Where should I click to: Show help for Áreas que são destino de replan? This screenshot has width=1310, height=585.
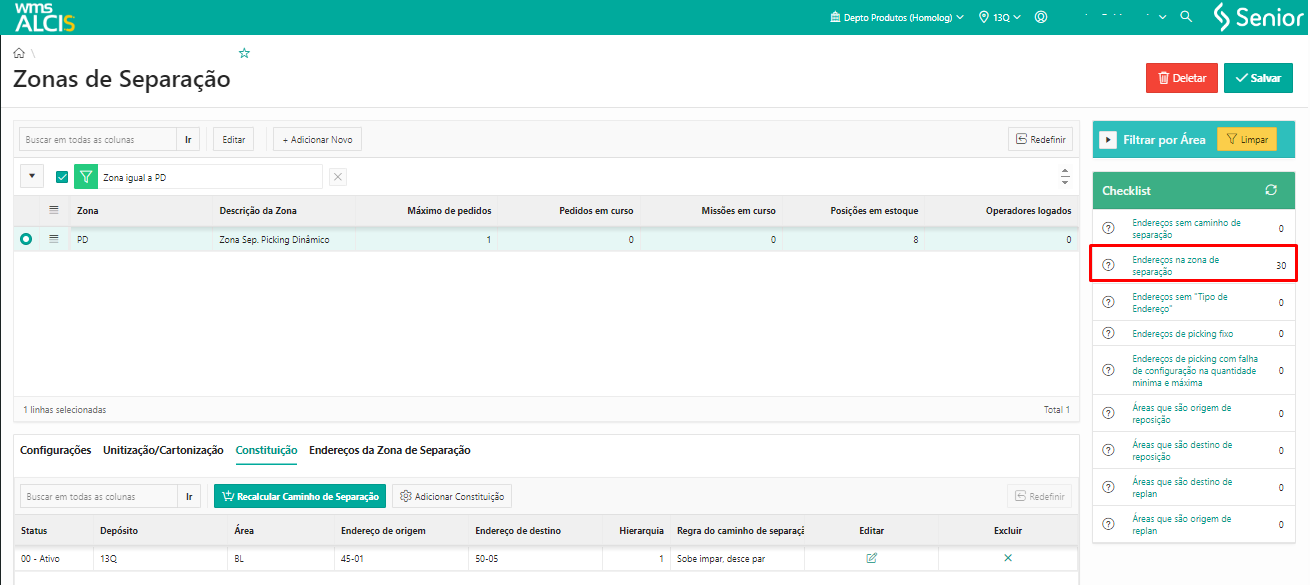point(1108,487)
